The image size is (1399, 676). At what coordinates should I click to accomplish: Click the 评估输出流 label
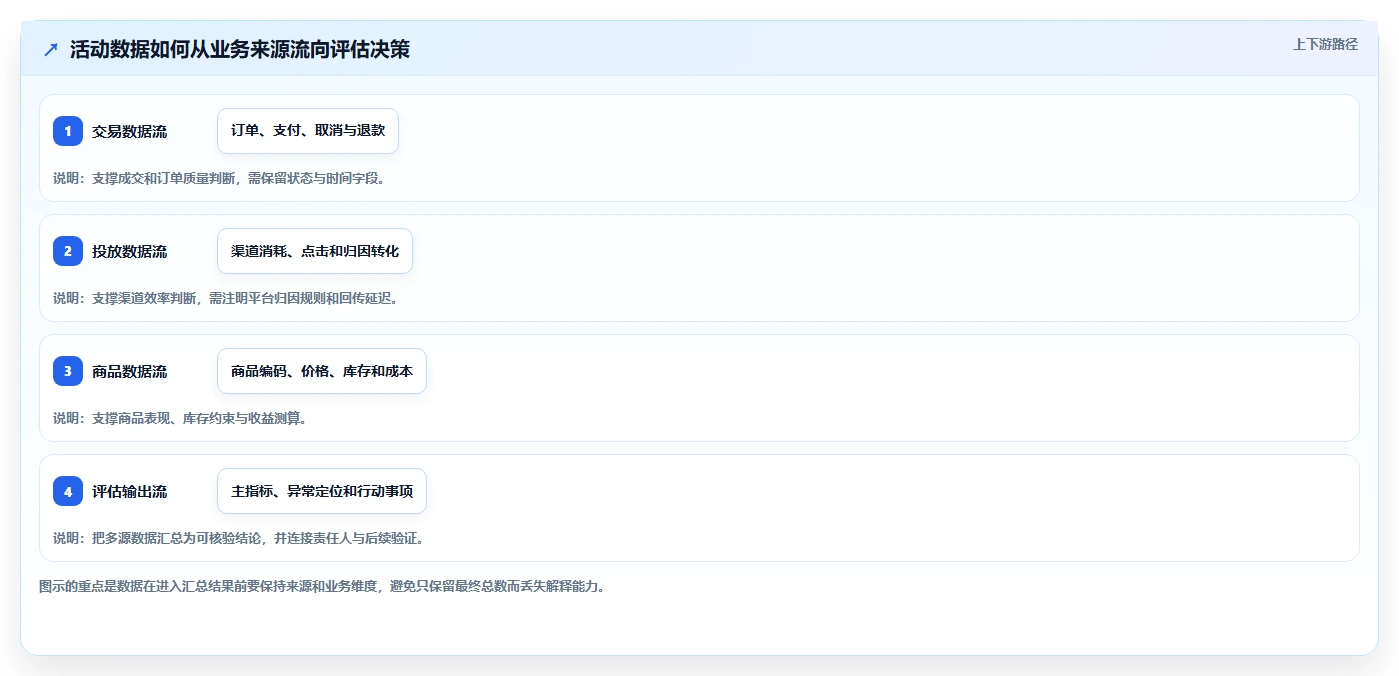tap(129, 491)
